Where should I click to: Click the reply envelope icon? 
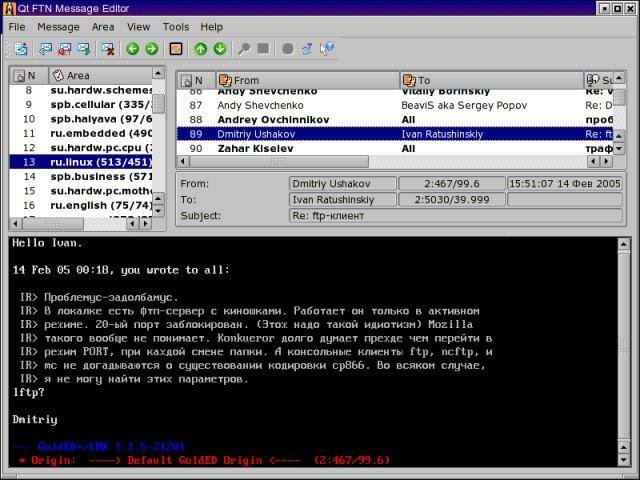pyautogui.click(x=45, y=49)
